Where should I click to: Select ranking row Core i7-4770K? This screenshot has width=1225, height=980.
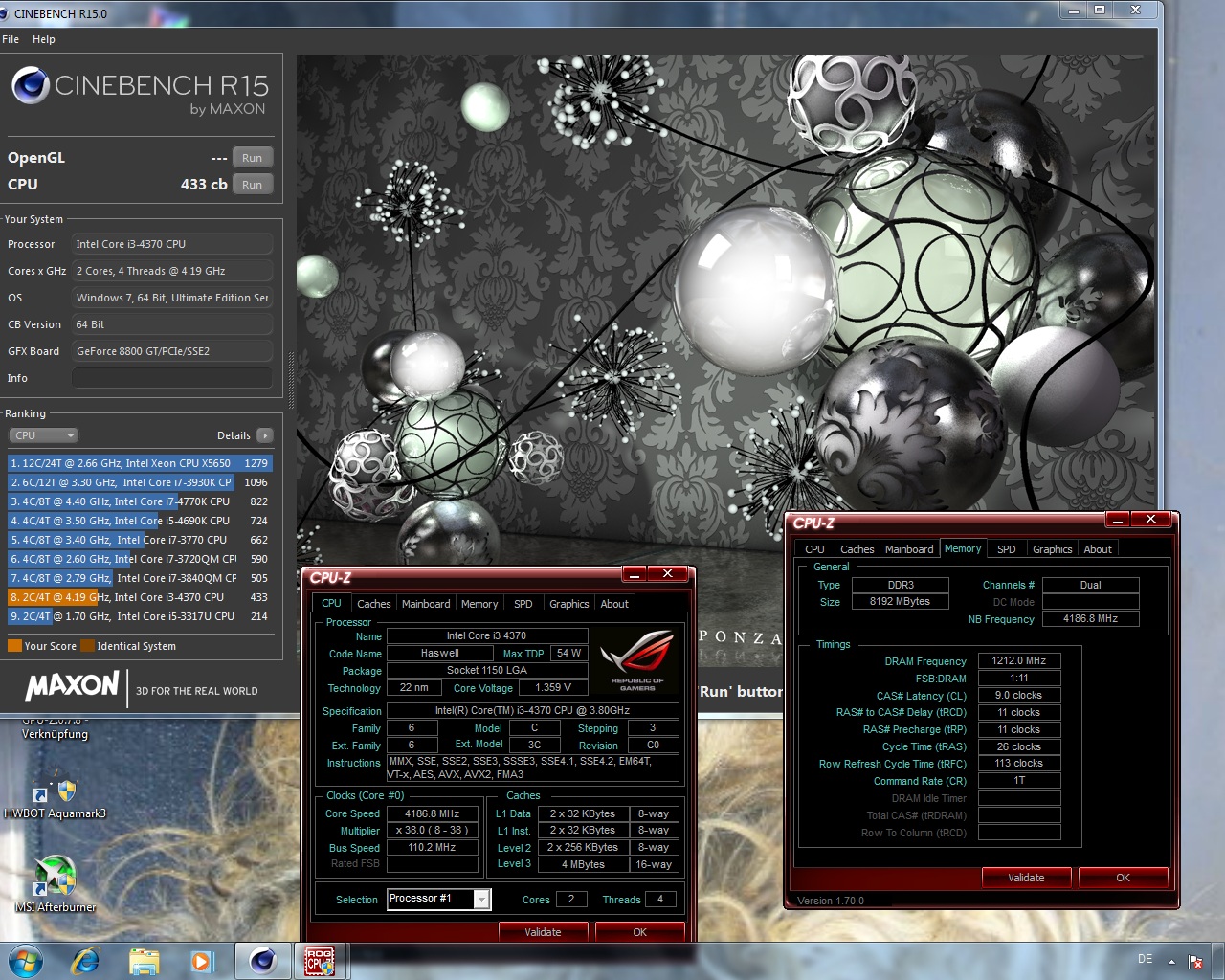[x=140, y=501]
